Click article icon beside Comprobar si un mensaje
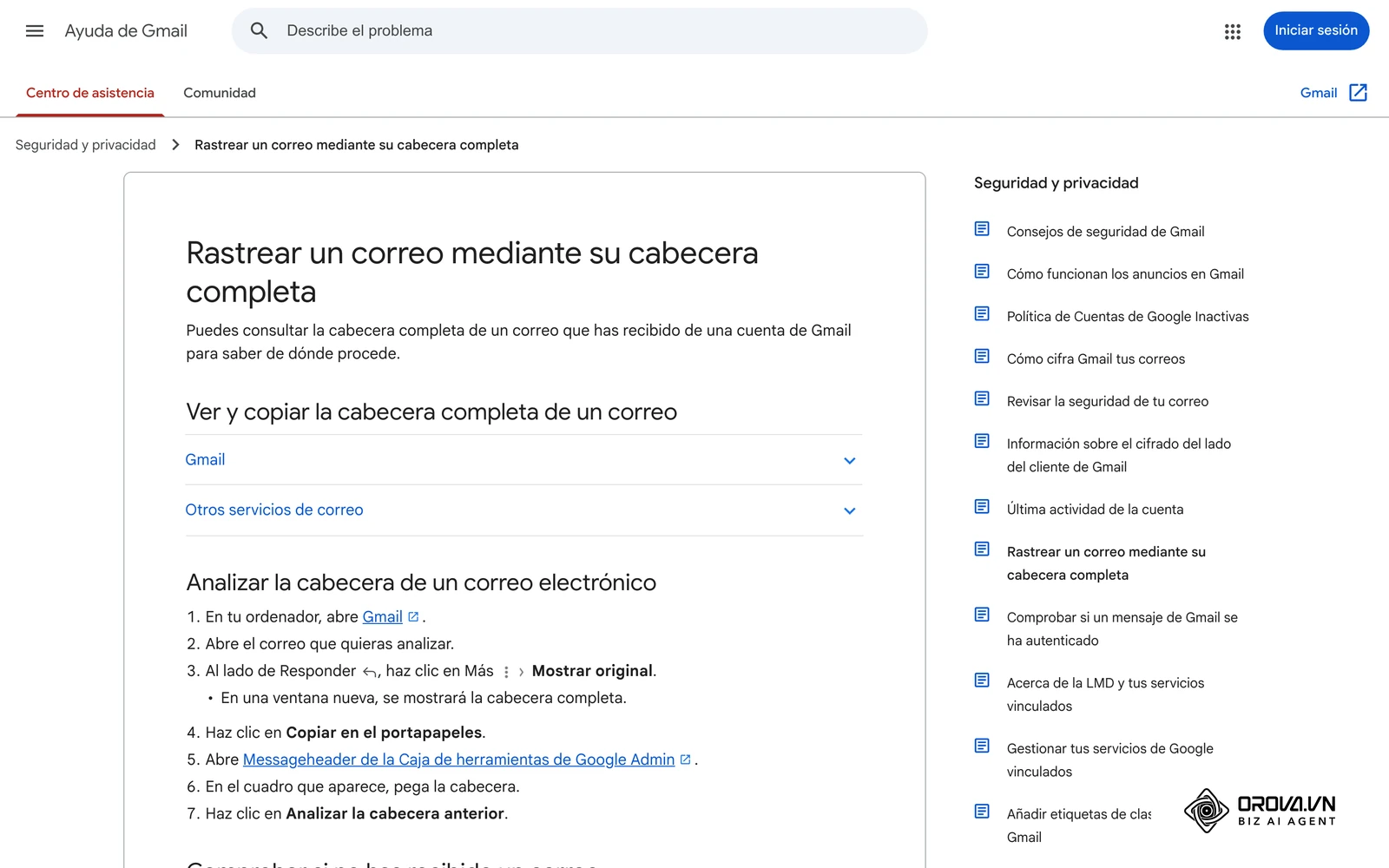This screenshot has width=1389, height=868. tap(982, 615)
